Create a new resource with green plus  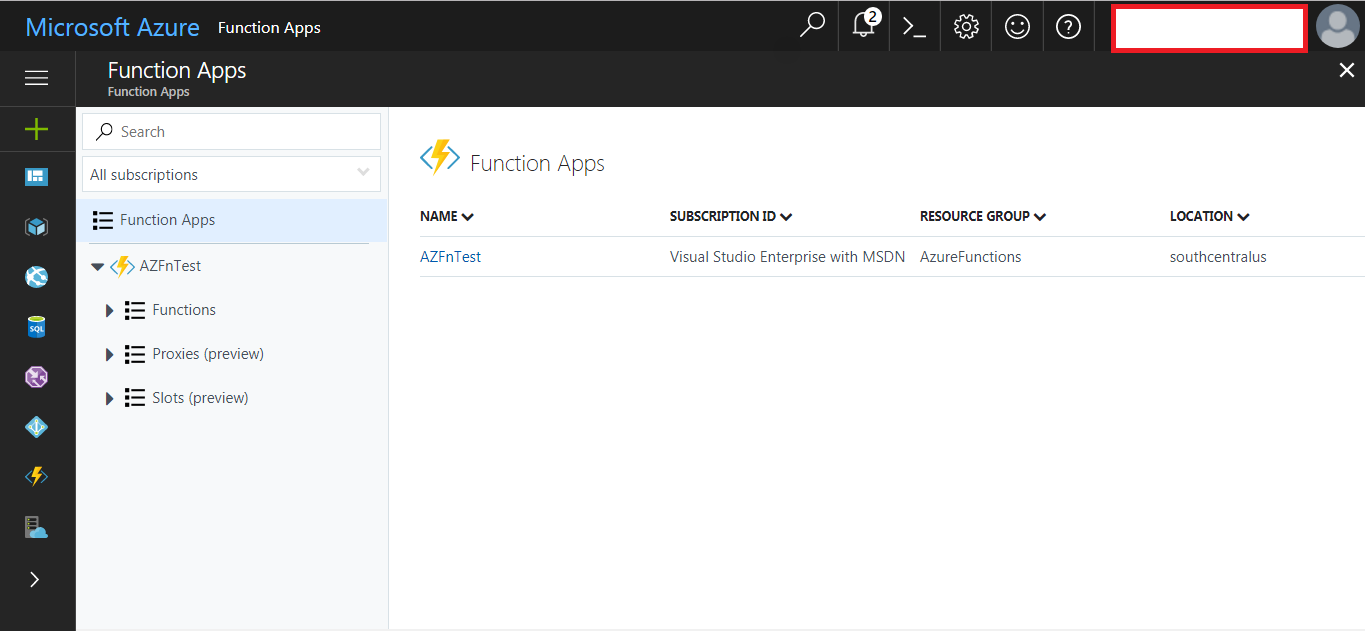coord(37,129)
